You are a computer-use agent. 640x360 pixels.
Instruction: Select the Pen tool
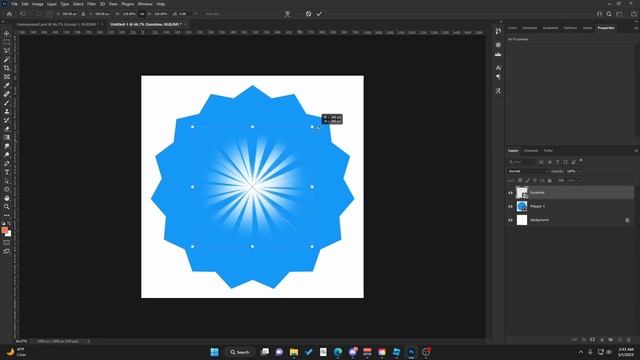pos(7,163)
